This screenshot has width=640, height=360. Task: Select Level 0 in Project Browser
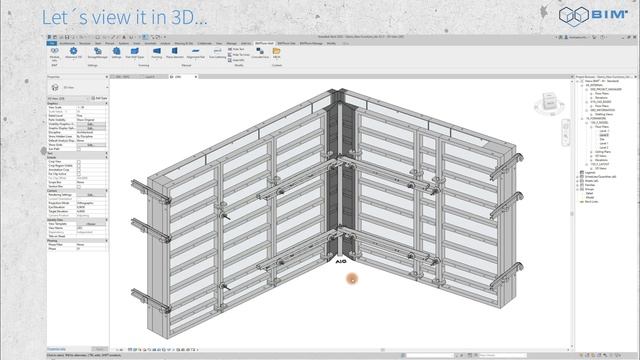pyautogui.click(x=604, y=135)
